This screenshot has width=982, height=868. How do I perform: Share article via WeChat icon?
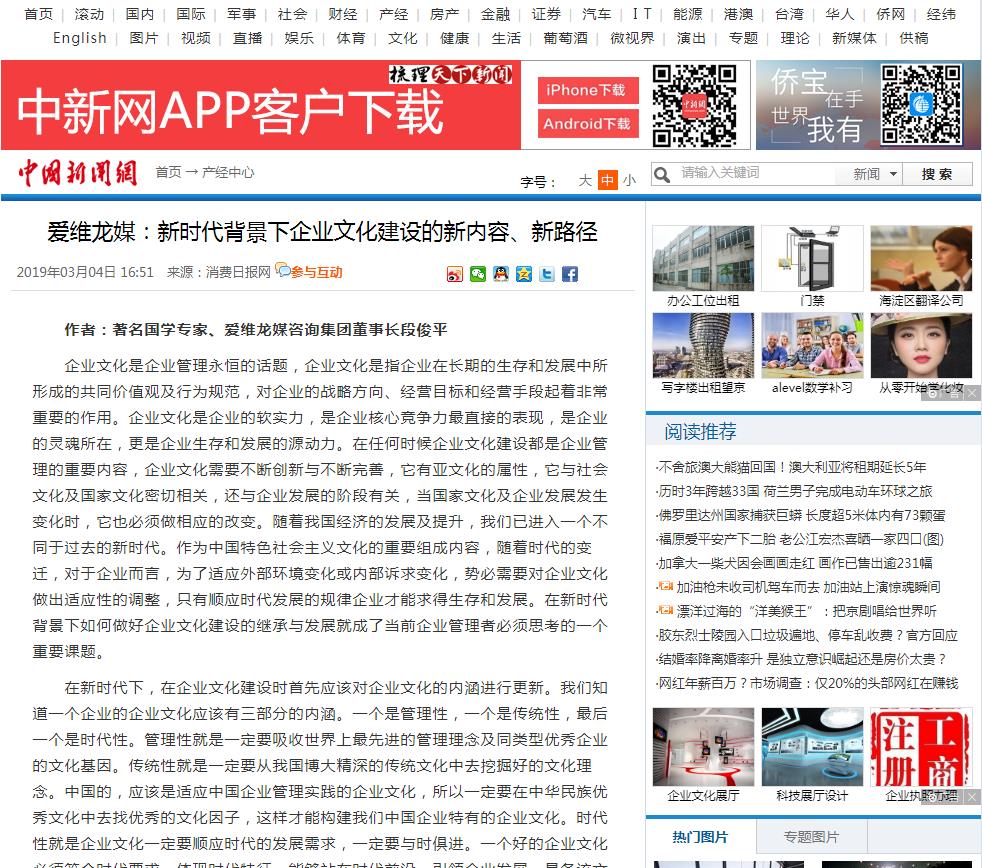click(478, 274)
